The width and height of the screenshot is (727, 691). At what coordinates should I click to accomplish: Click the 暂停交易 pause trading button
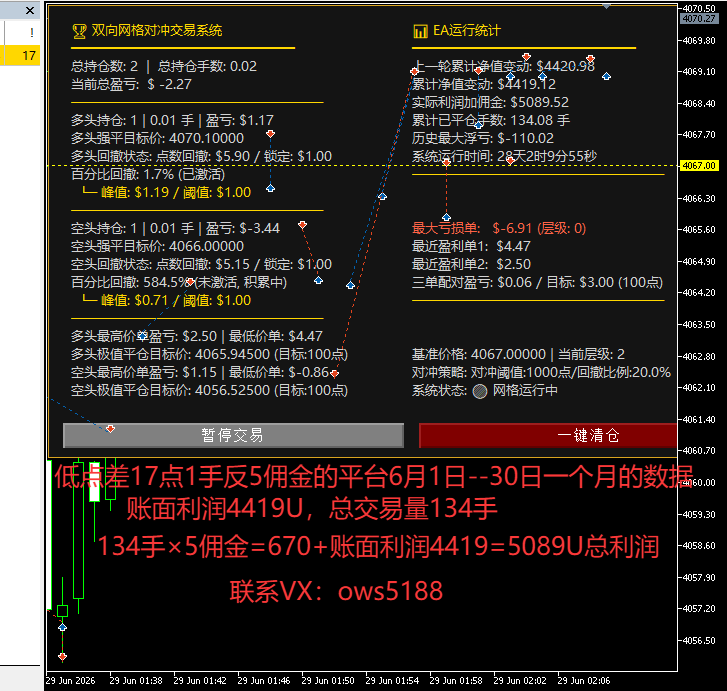coord(233,435)
